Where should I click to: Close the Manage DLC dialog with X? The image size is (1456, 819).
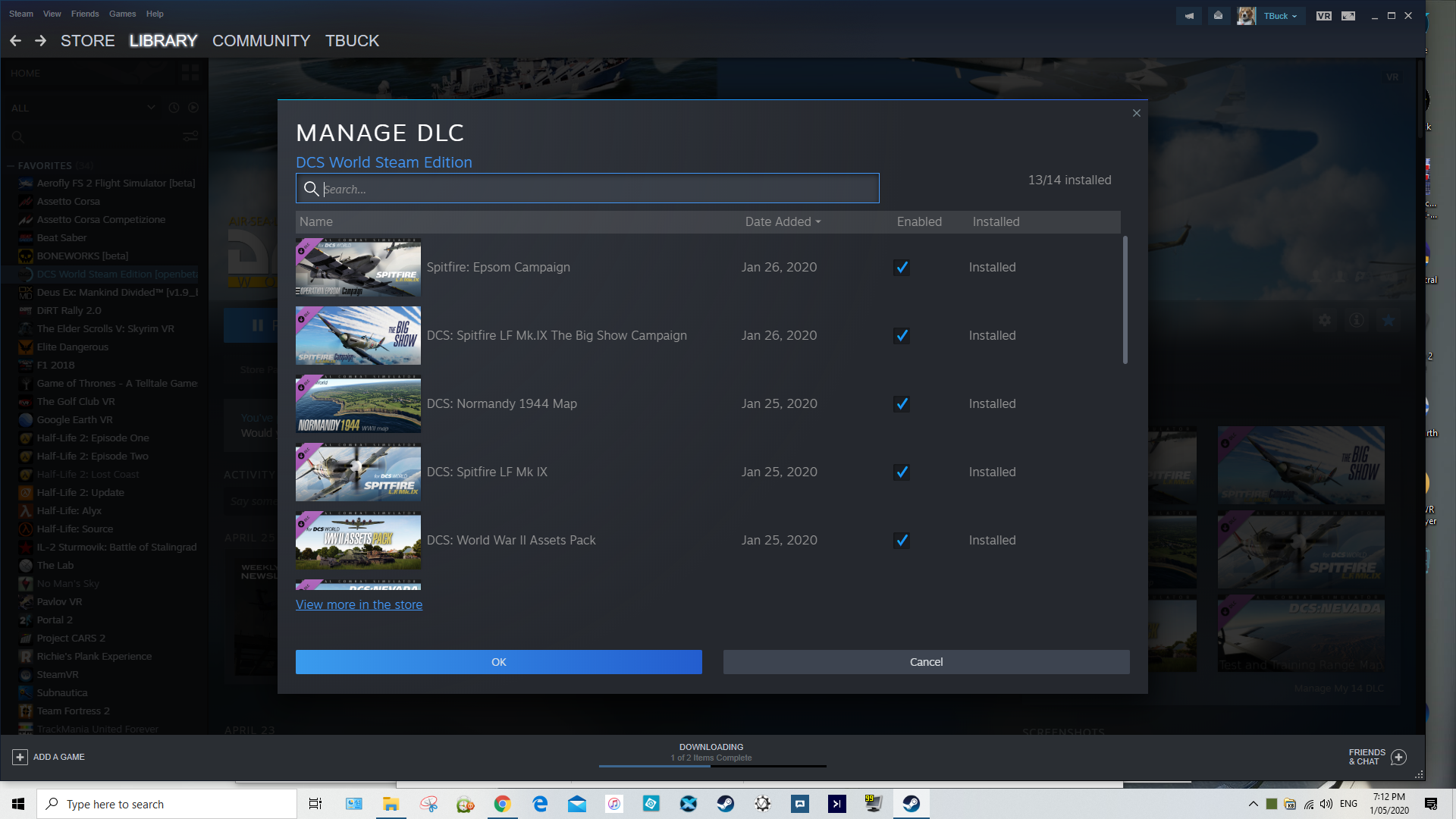coord(1136,113)
